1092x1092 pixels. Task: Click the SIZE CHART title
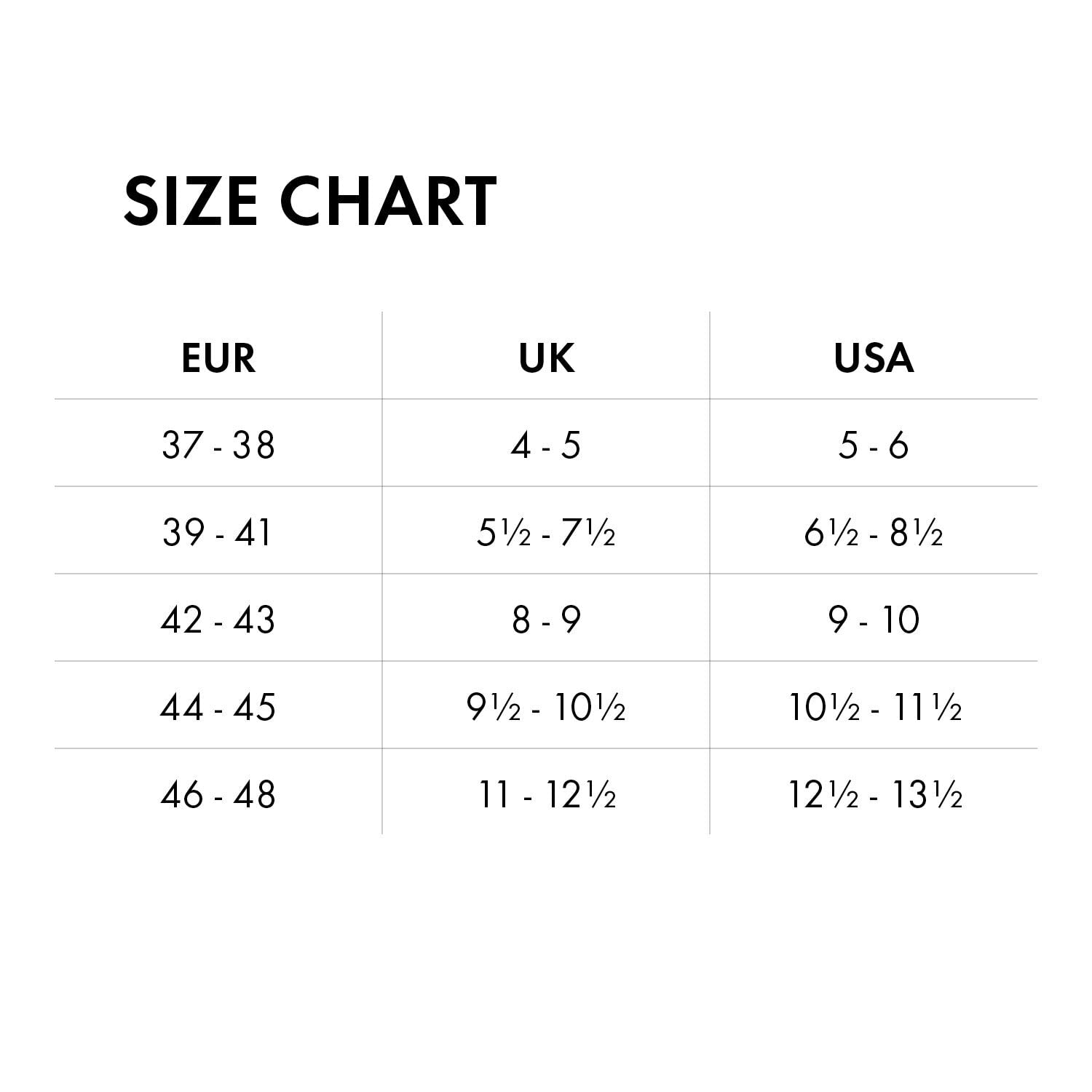[x=310, y=200]
